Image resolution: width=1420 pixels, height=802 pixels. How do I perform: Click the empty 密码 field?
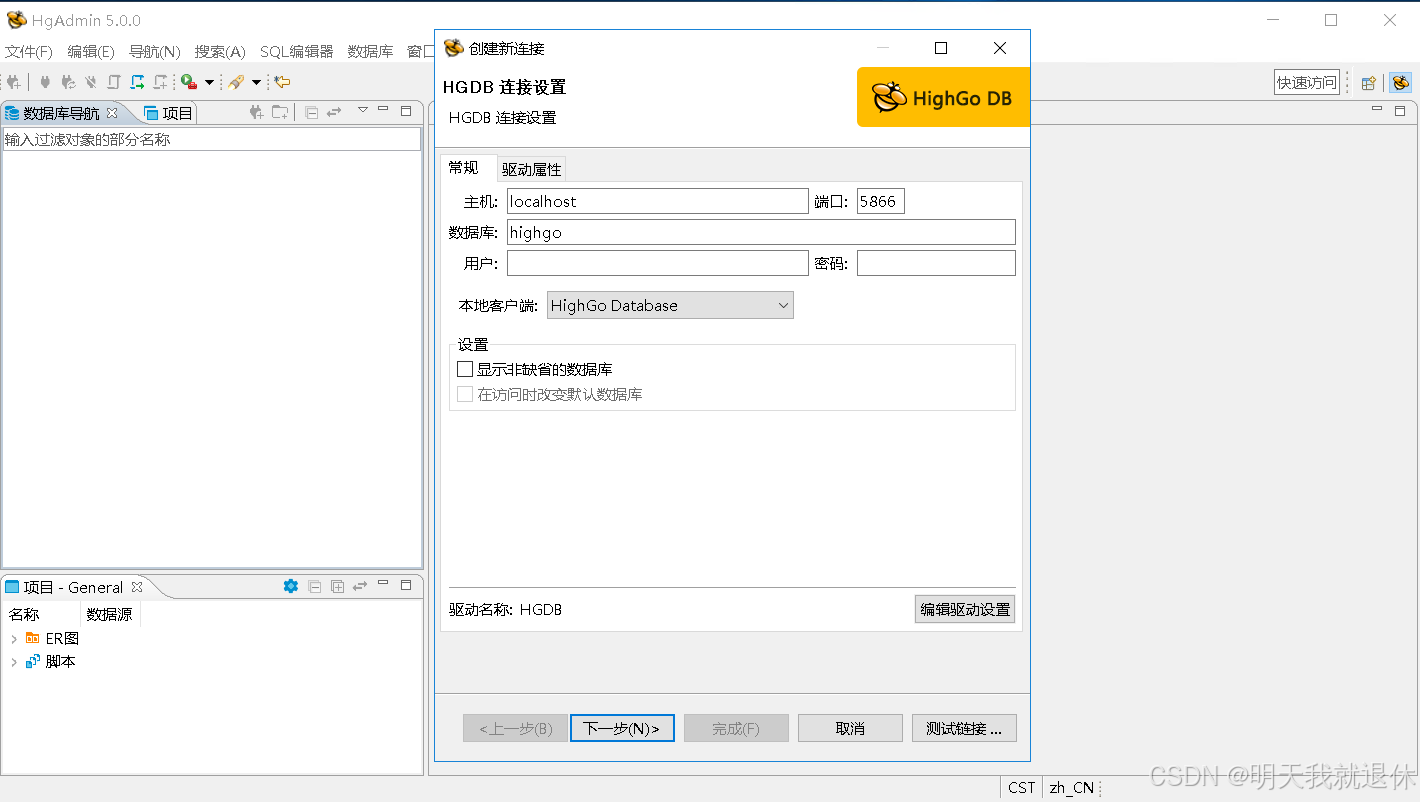click(x=936, y=263)
